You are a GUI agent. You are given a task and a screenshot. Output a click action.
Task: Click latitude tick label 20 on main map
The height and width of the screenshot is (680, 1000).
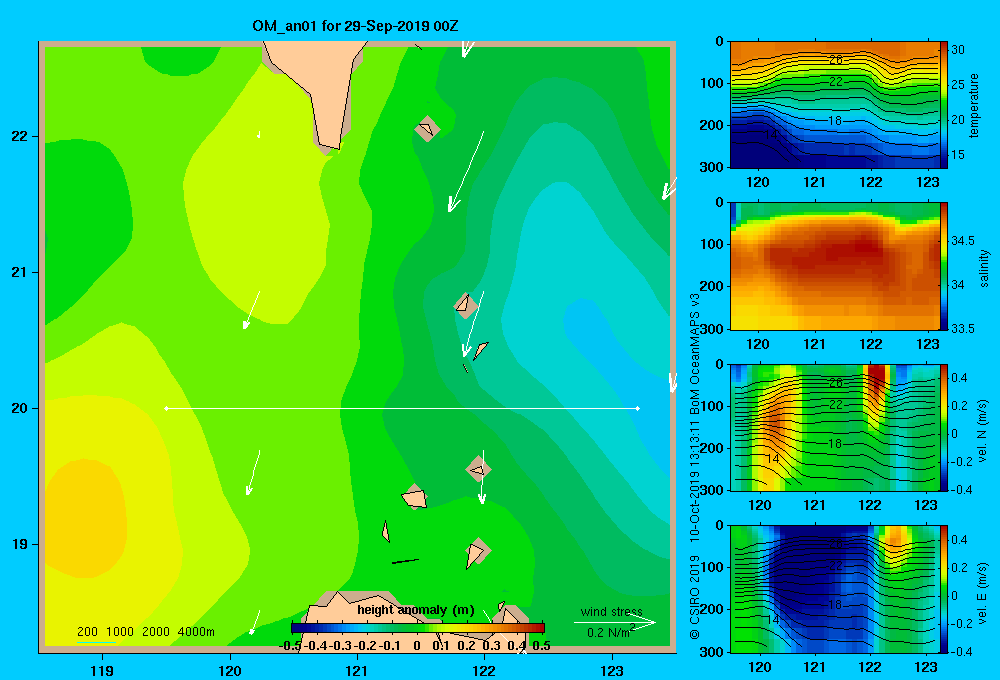click(19, 408)
